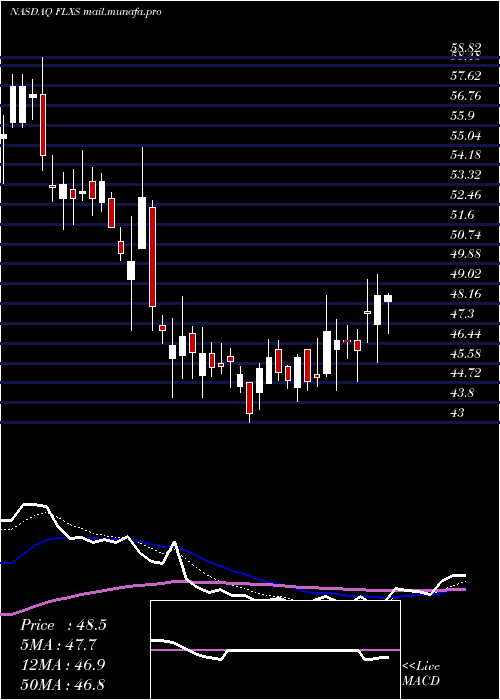Image resolution: width=500 pixels, height=700 pixels.
Task: Click the last white candlestick on the right
Action: click(x=388, y=298)
